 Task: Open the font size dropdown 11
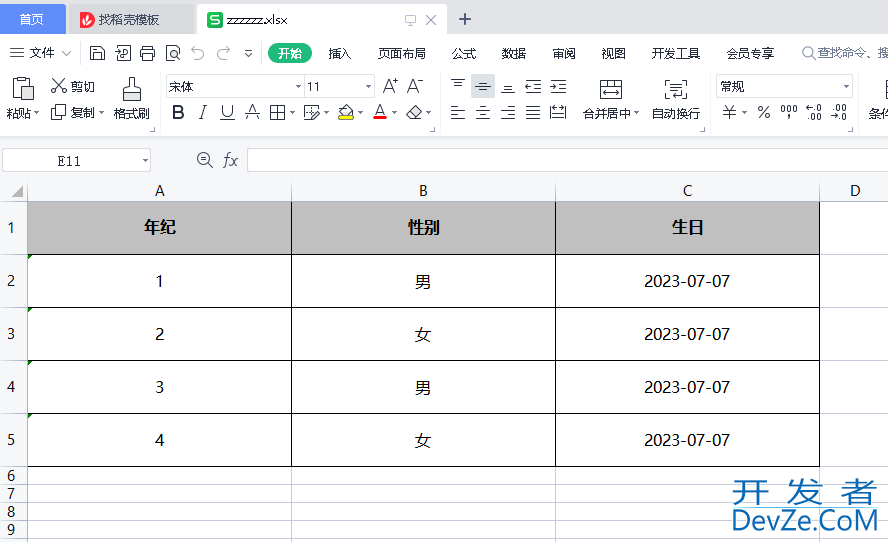pyautogui.click(x=368, y=87)
